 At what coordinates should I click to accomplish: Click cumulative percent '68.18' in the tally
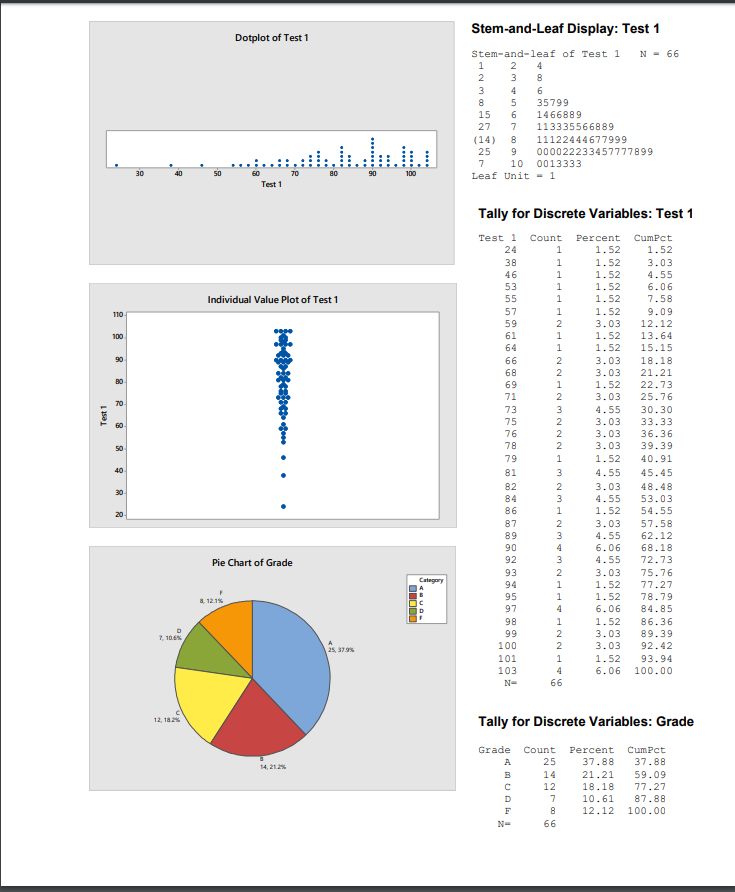click(x=656, y=548)
